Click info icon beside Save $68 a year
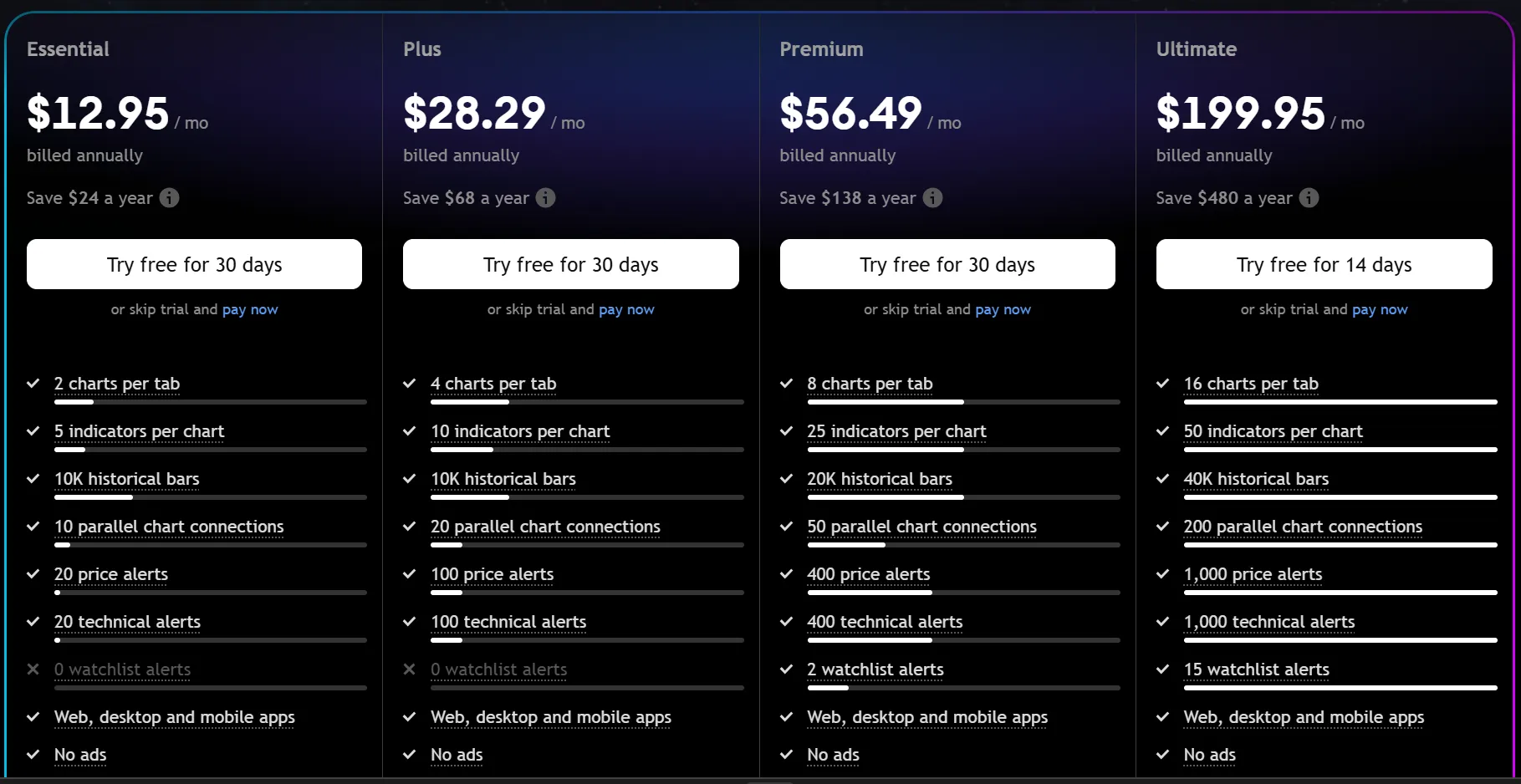Viewport: 1521px width, 784px height. pyautogui.click(x=545, y=198)
